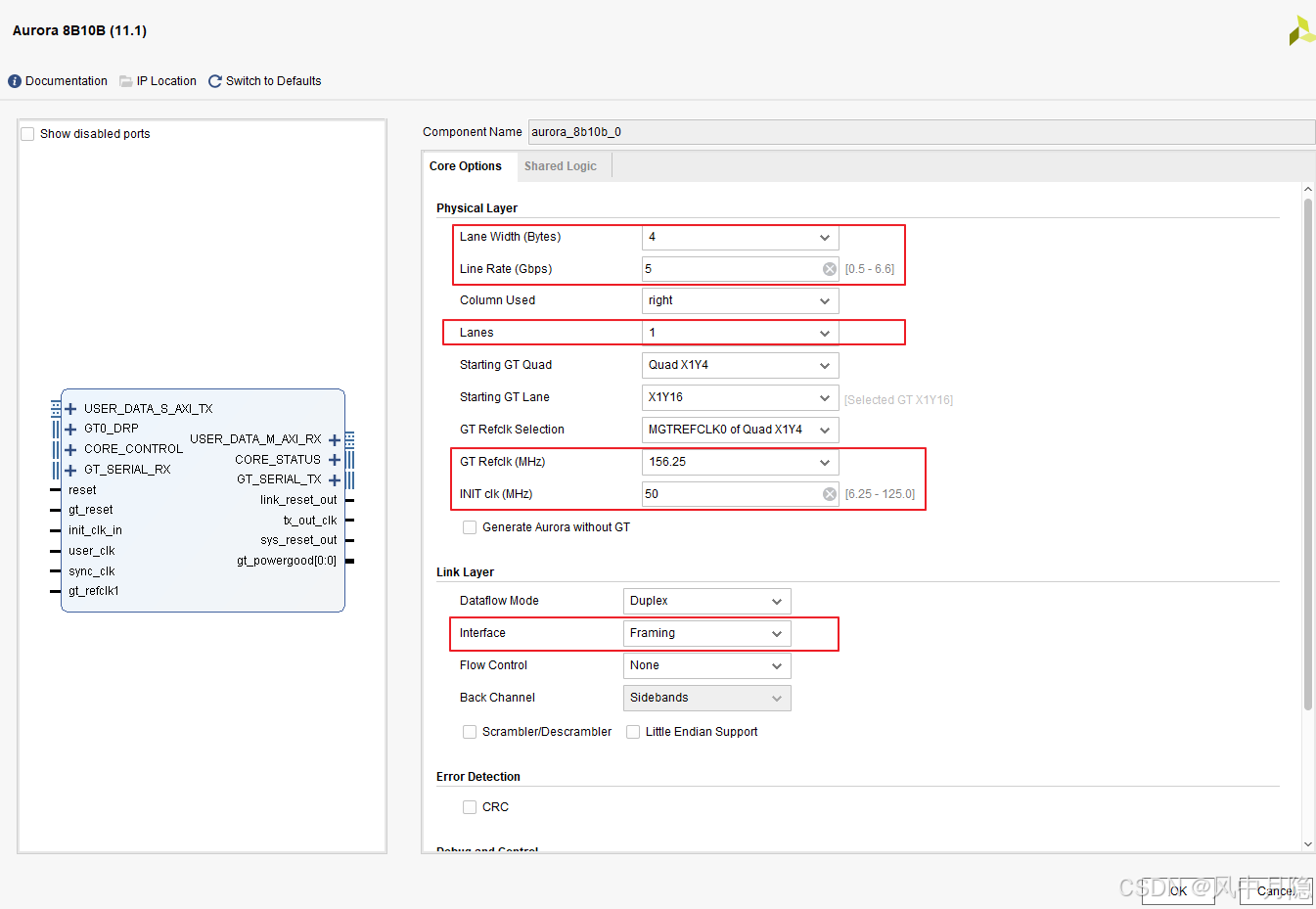Viewport: 1316px width, 909px height.
Task: Click Switch to Defaults
Action: (x=274, y=81)
